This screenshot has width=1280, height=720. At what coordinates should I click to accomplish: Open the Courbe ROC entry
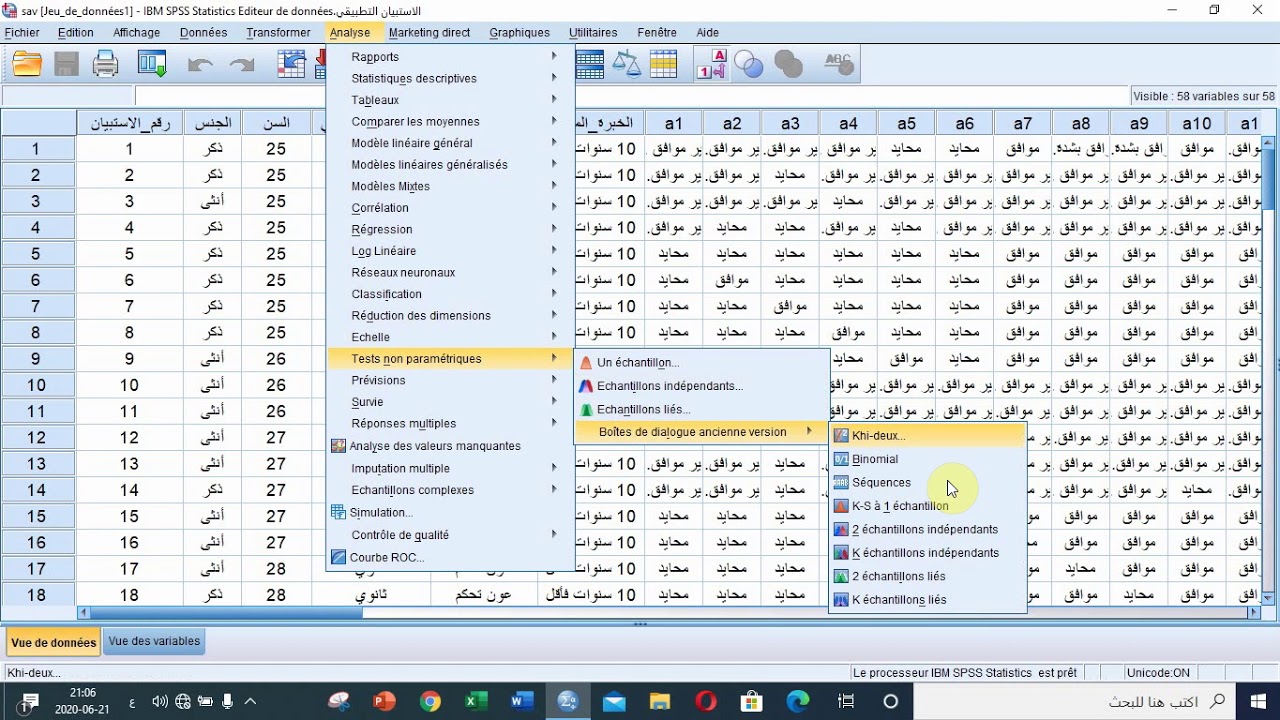click(450, 557)
